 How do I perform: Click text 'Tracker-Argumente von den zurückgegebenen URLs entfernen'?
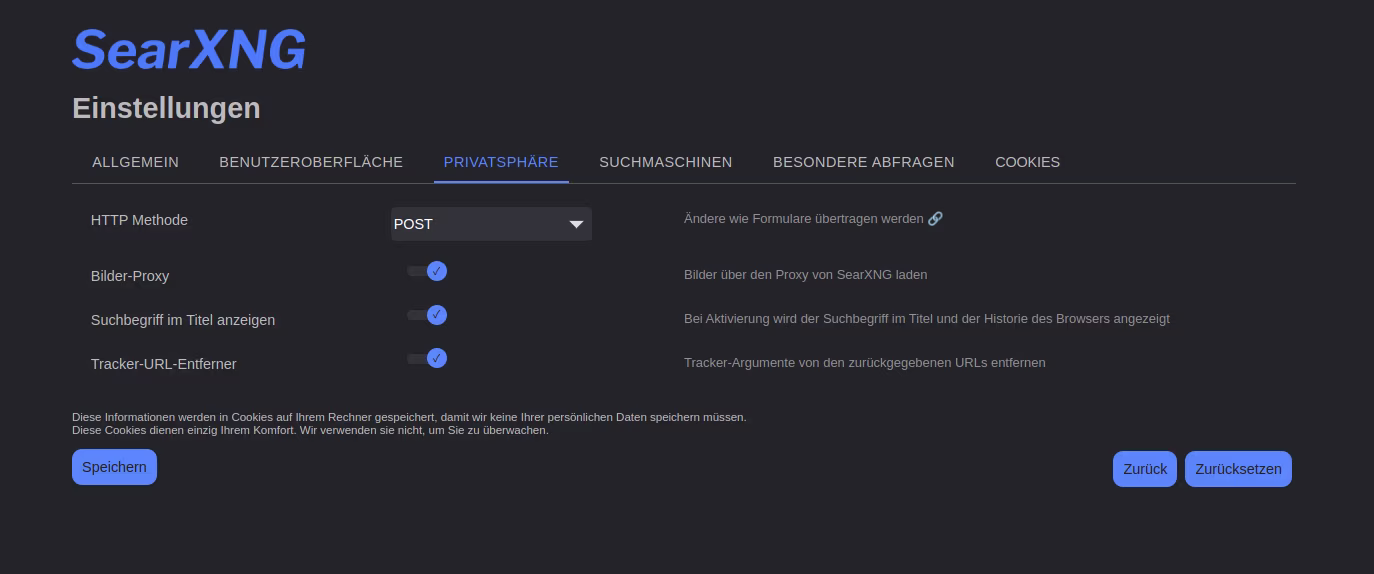coord(864,362)
